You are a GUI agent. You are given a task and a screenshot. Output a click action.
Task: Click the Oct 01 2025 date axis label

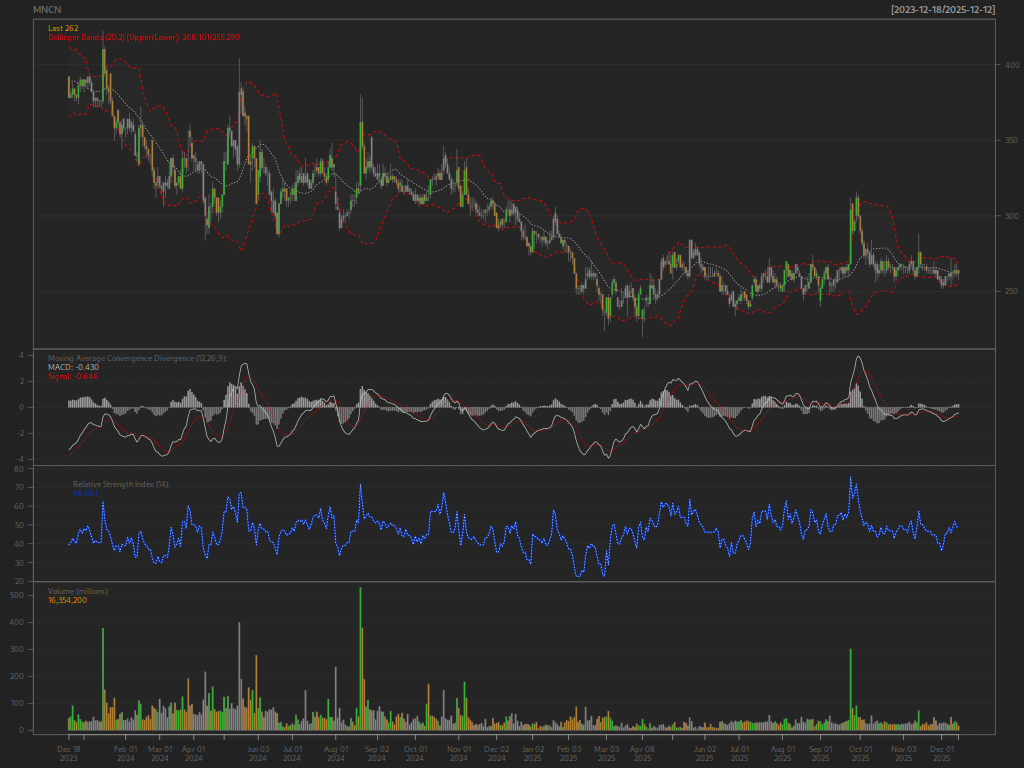pyautogui.click(x=860, y=754)
